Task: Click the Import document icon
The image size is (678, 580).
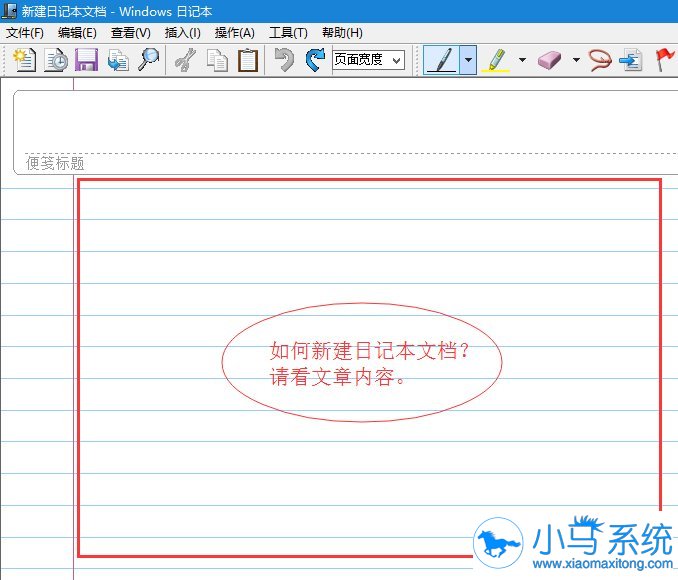Action: [118, 60]
